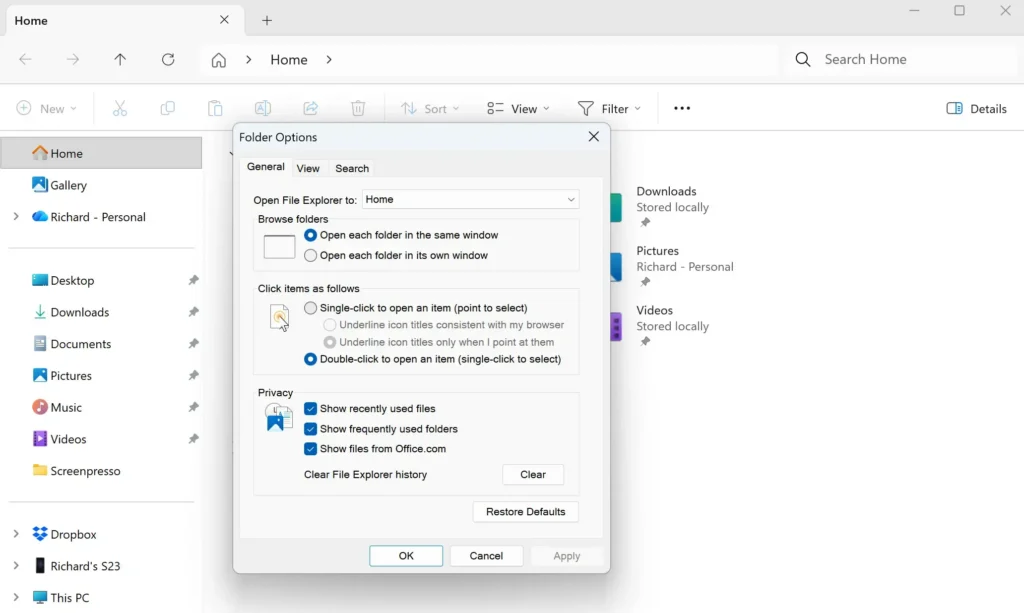This screenshot has width=1024, height=613.
Task: Open Dropbox in the sidebar
Action: click(x=73, y=534)
